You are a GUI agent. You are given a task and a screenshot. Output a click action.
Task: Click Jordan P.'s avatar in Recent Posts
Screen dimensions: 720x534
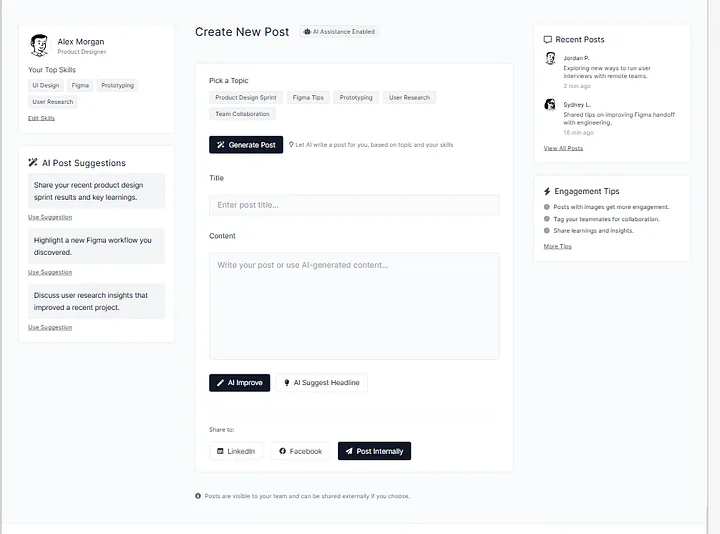550,59
